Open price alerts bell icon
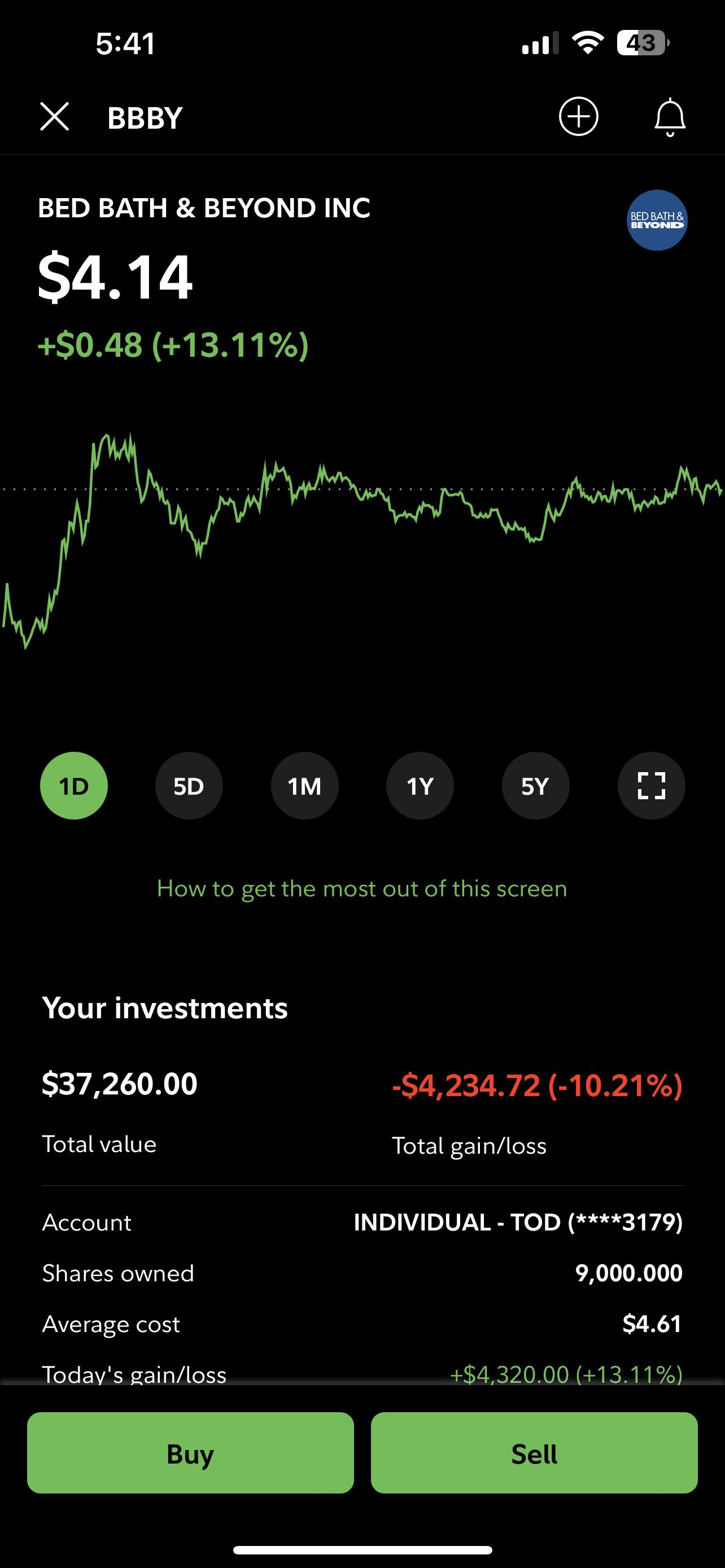 coord(670,116)
